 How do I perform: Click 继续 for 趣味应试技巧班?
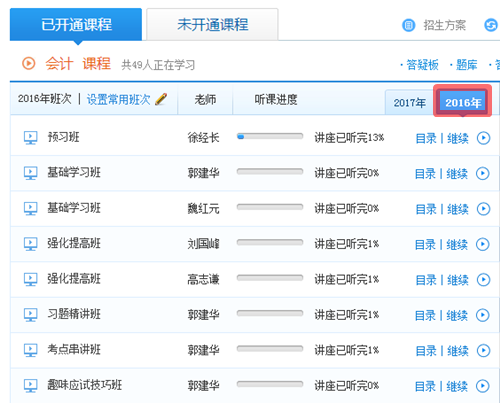(457, 386)
